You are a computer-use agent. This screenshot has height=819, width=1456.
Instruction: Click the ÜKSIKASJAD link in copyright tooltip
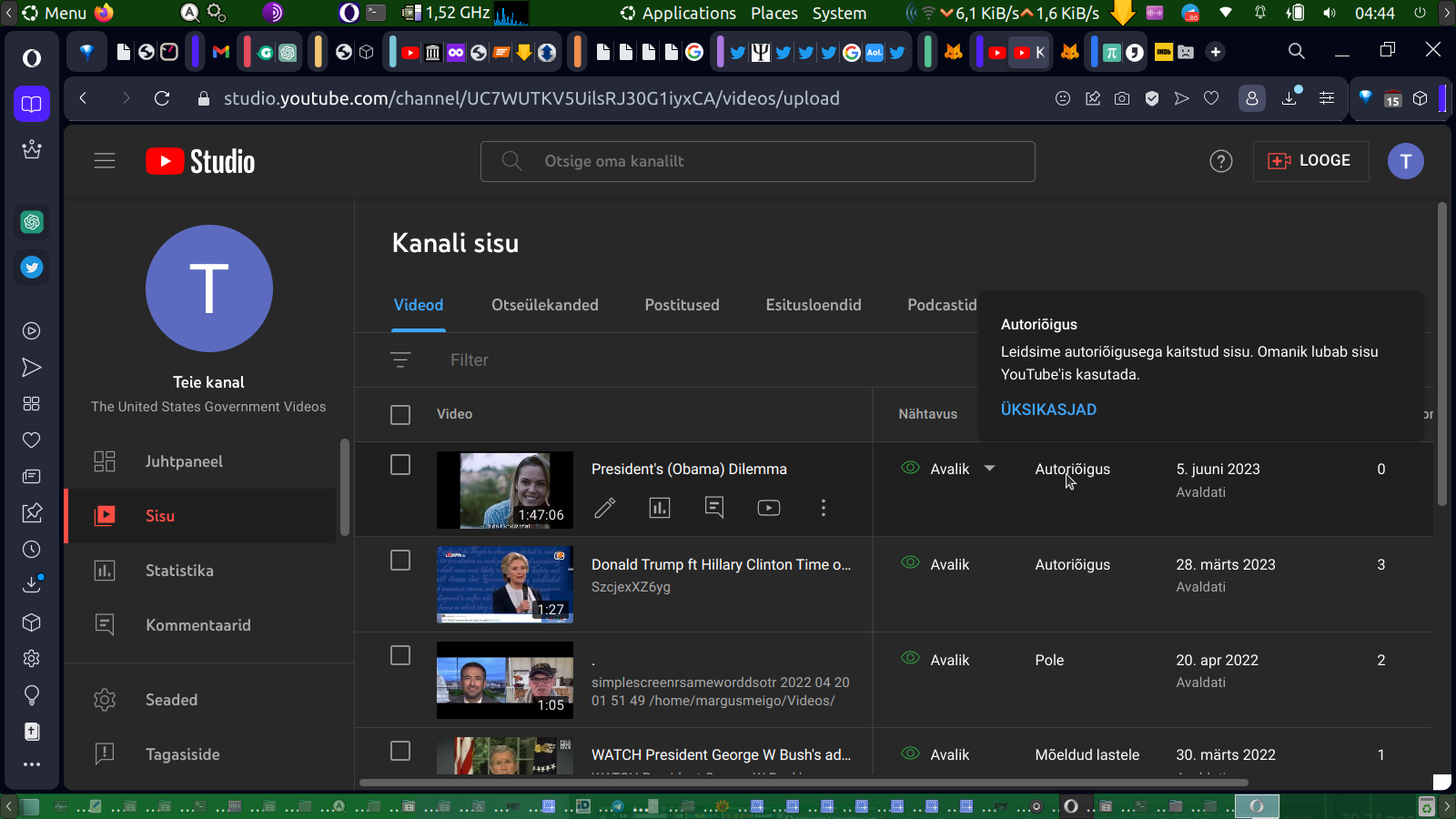1048,409
